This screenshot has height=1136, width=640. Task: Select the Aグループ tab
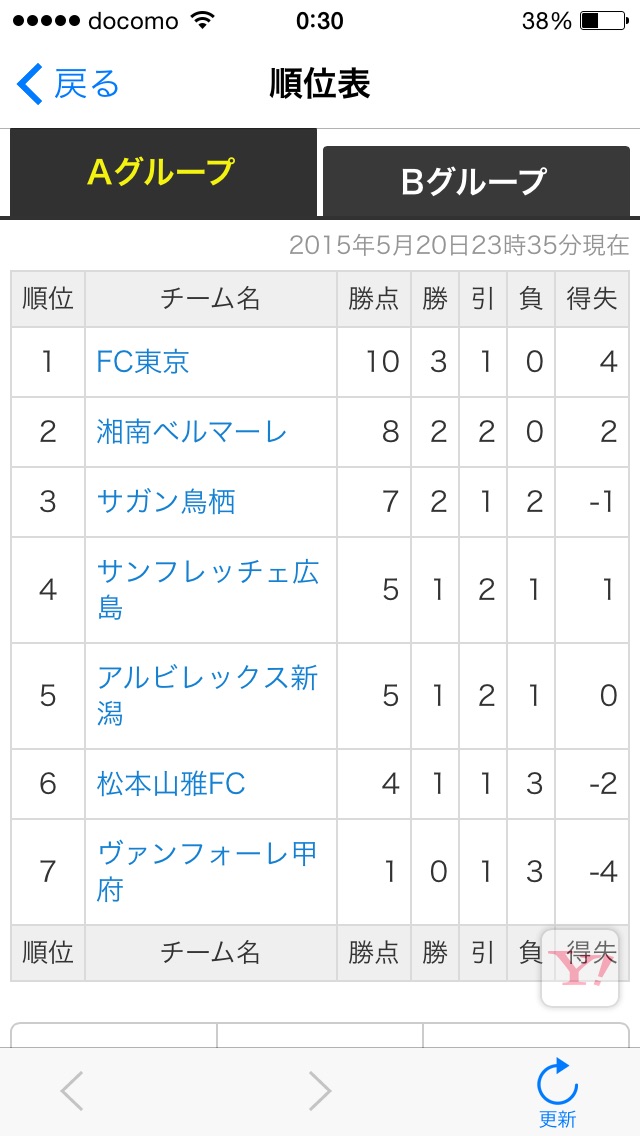coord(161,172)
